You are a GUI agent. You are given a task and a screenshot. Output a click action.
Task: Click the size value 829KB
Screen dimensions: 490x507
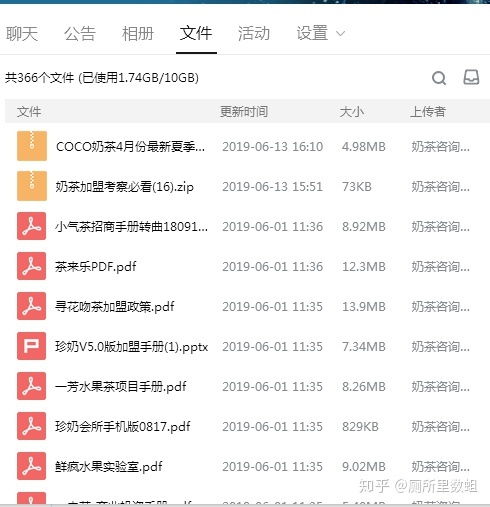(x=360, y=427)
